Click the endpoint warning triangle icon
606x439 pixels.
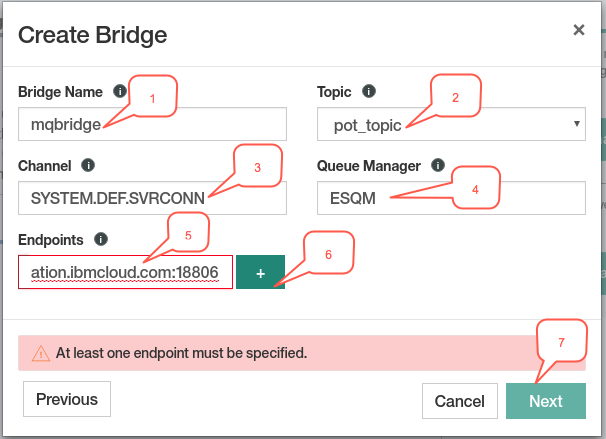[x=41, y=353]
